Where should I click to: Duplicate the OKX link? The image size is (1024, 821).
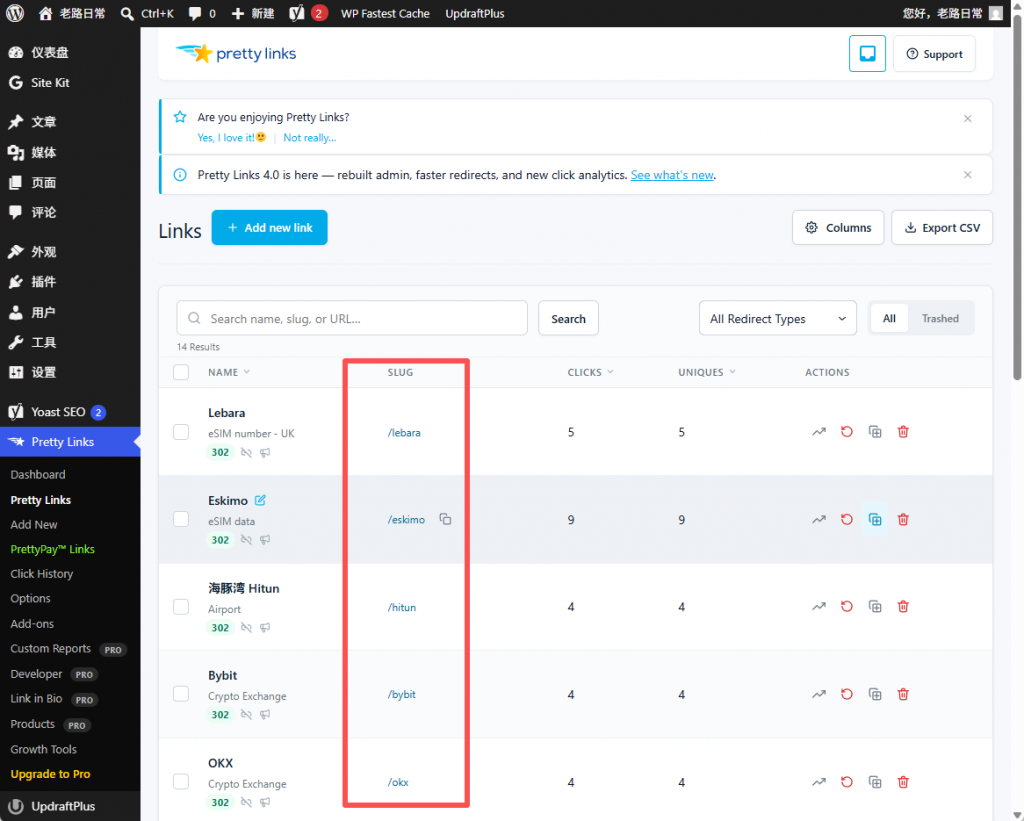click(875, 782)
